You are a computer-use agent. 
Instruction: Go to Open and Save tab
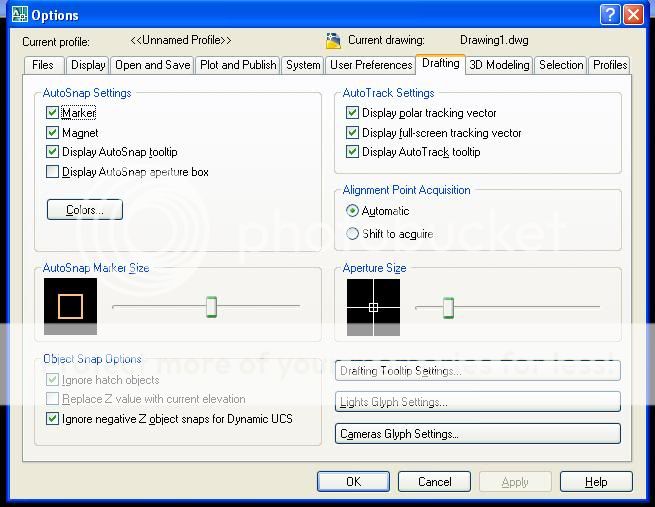tap(152, 65)
